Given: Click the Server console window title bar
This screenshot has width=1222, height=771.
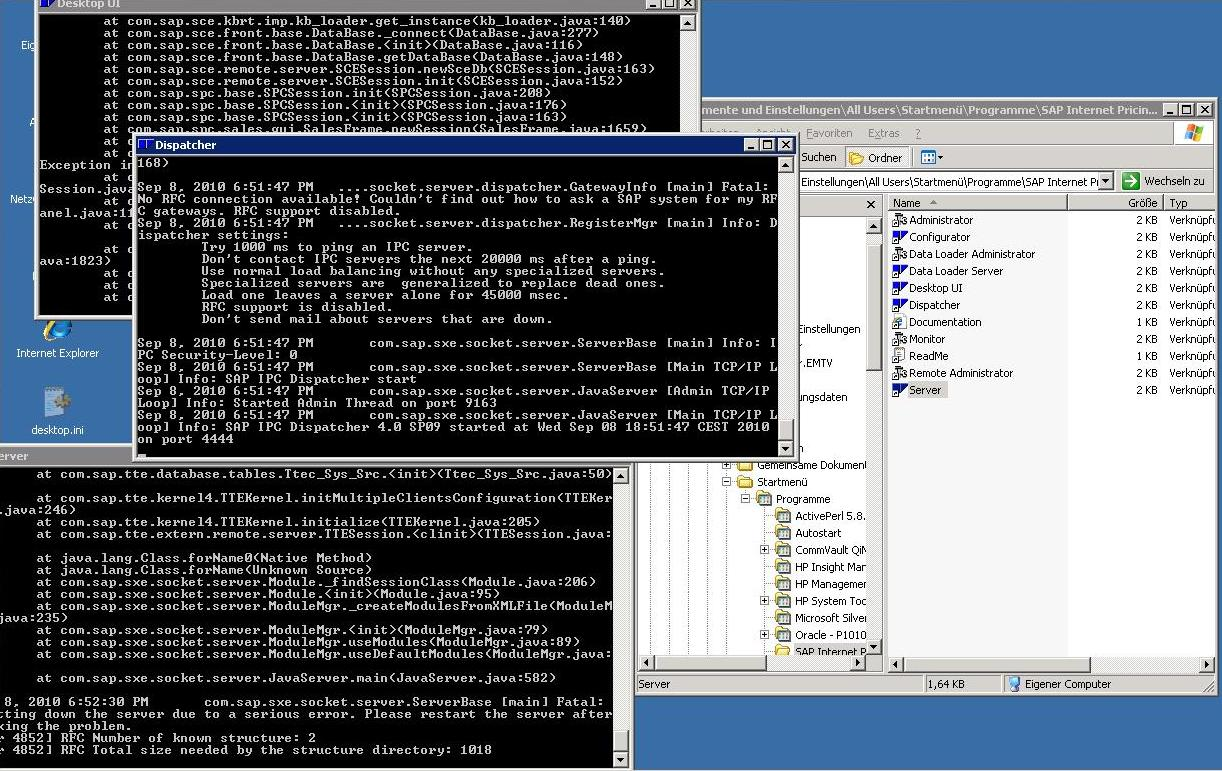Looking at the screenshot, I should coord(315,456).
